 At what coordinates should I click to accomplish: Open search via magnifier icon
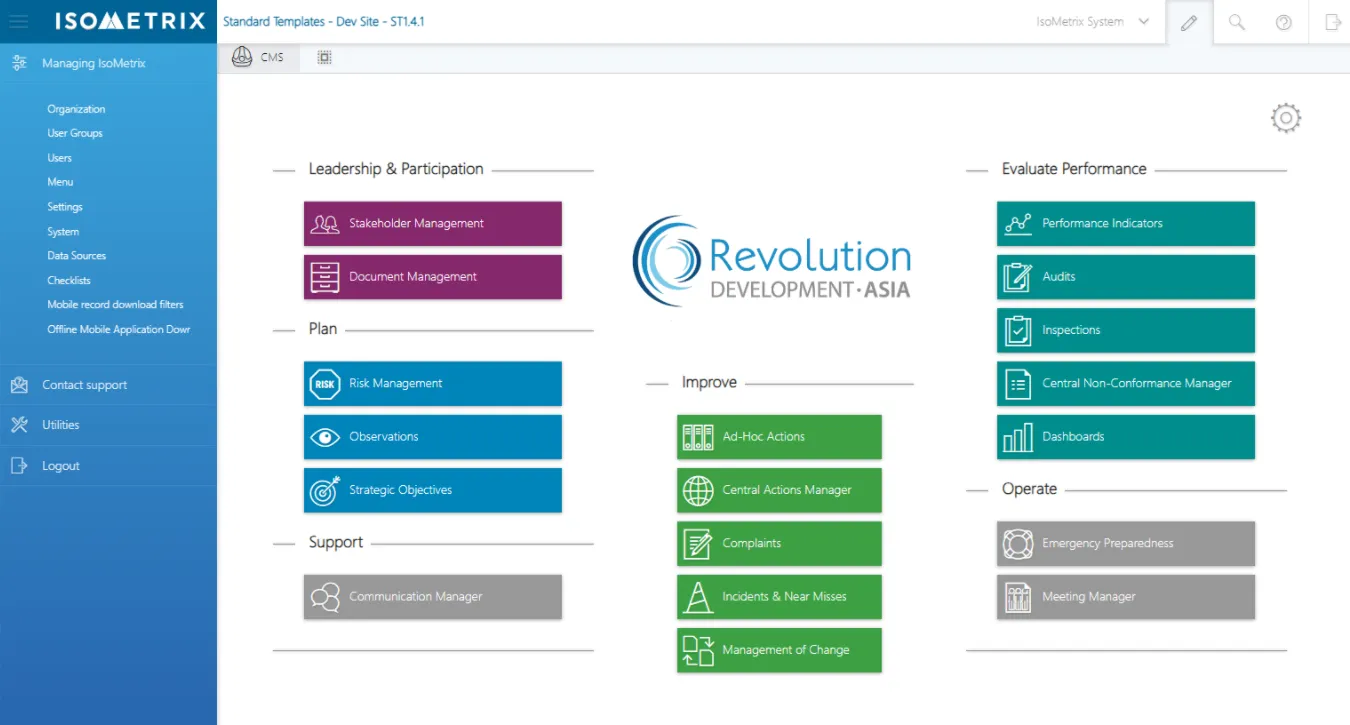[1237, 22]
